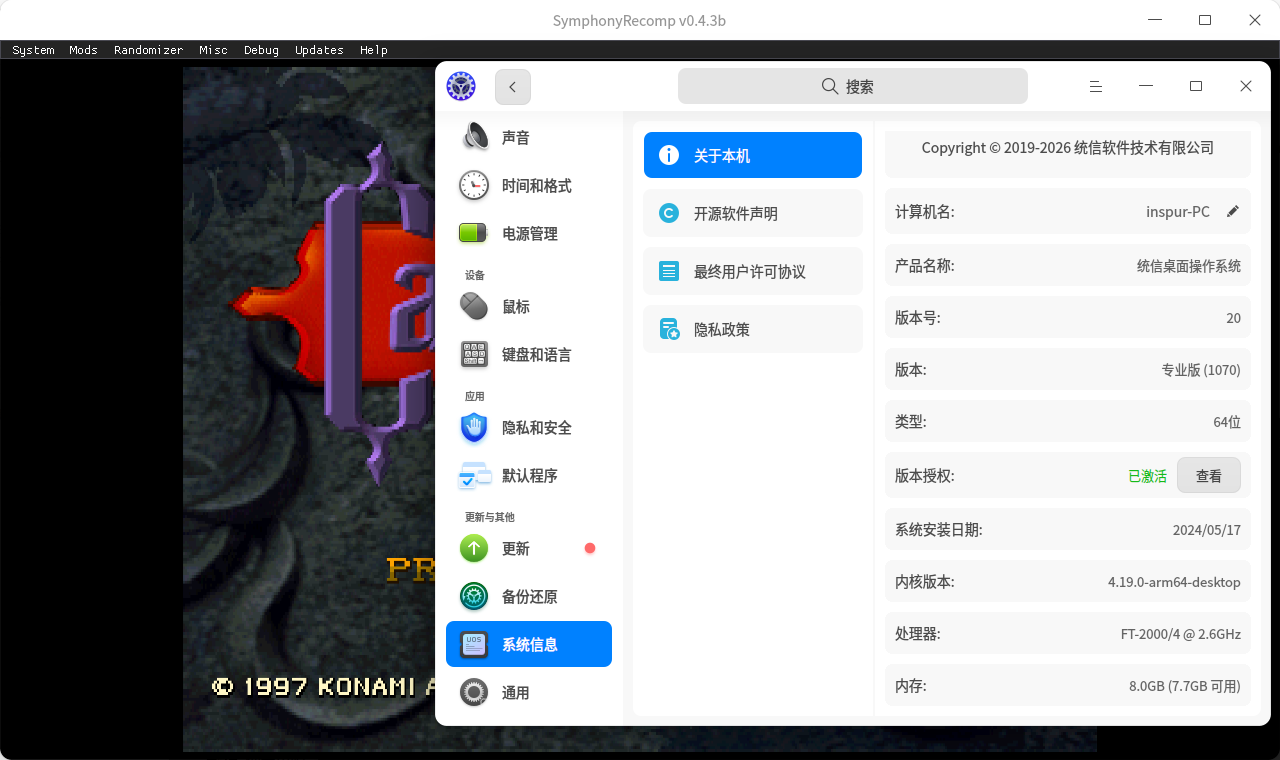Screen dimensions: 1280x760
Task: Click the 搜索 search field
Action: [853, 86]
